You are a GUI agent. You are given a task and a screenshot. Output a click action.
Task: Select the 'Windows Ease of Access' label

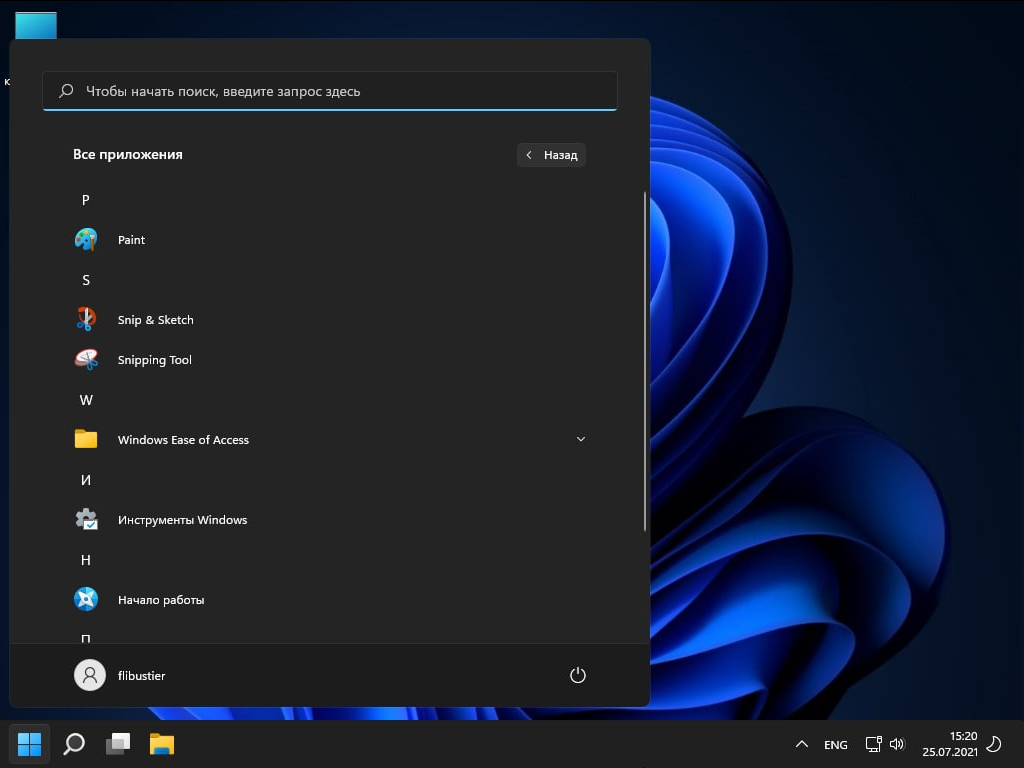coord(183,440)
